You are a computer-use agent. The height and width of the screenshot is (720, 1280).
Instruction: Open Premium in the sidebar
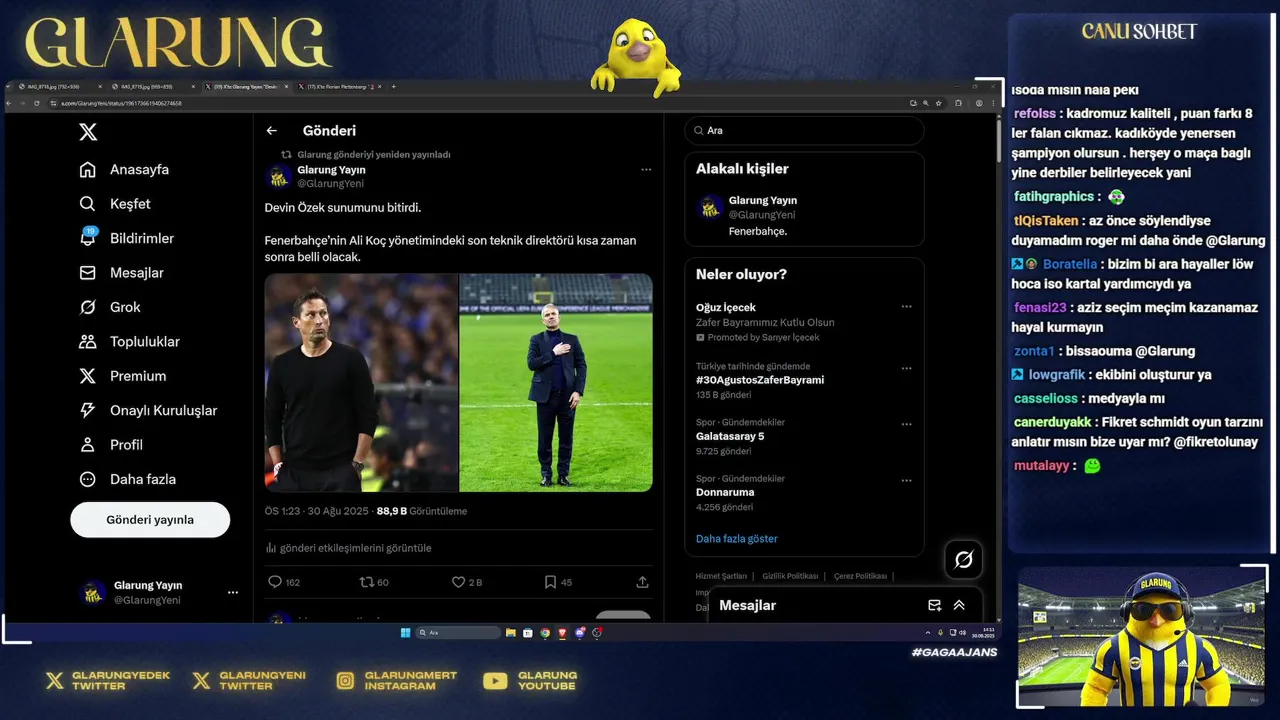click(122, 376)
